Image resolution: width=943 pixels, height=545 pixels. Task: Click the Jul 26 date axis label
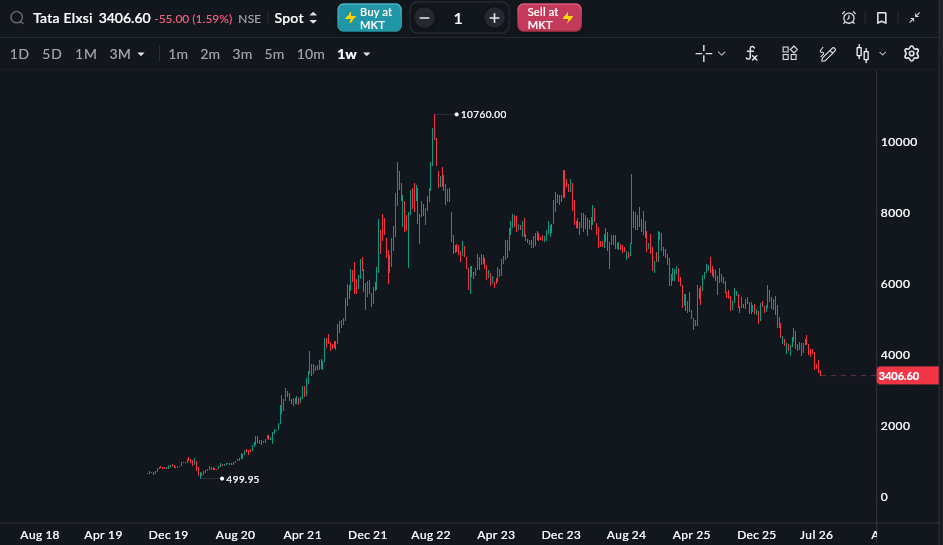[x=816, y=535]
